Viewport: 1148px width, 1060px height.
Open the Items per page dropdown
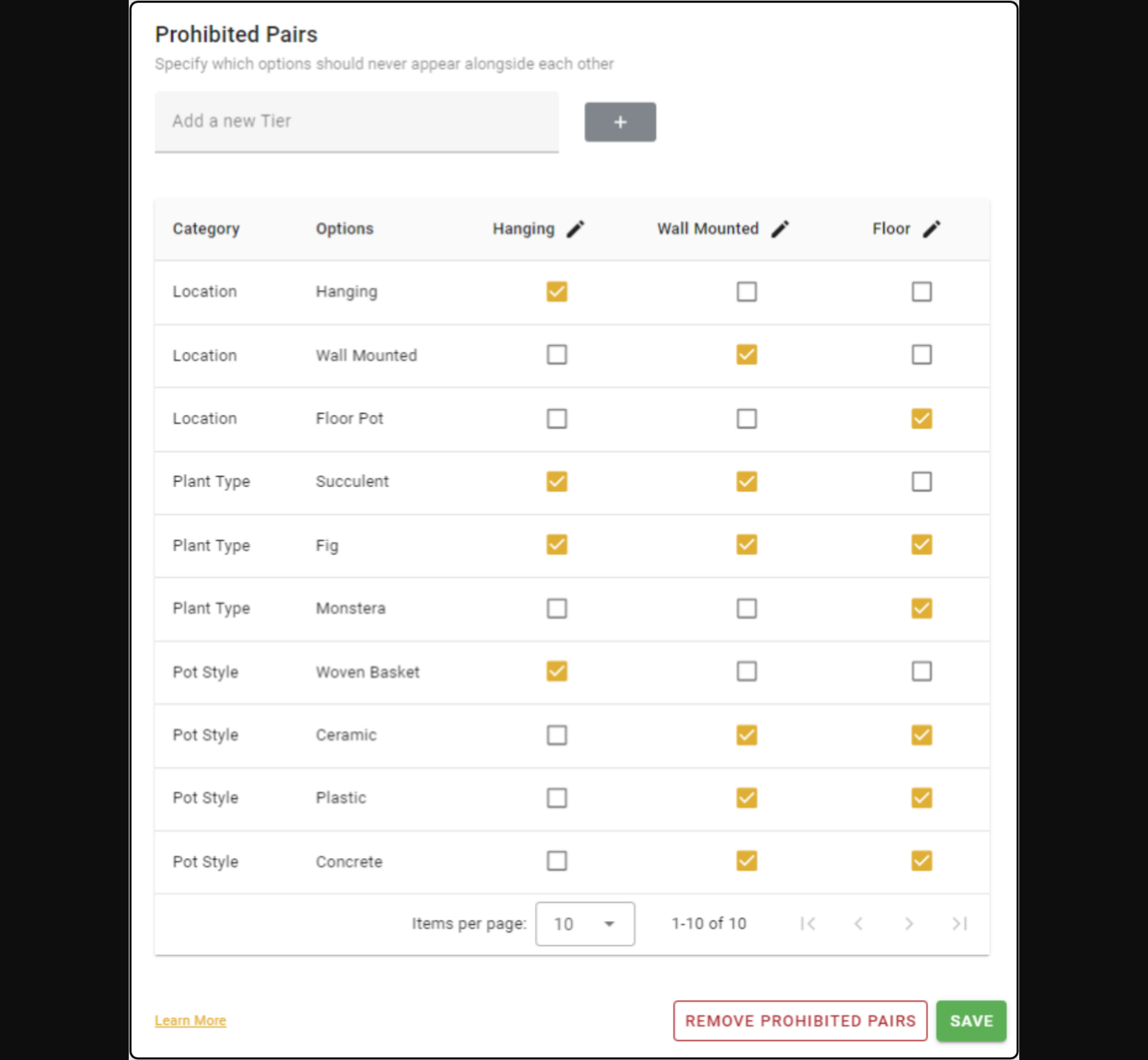584,924
